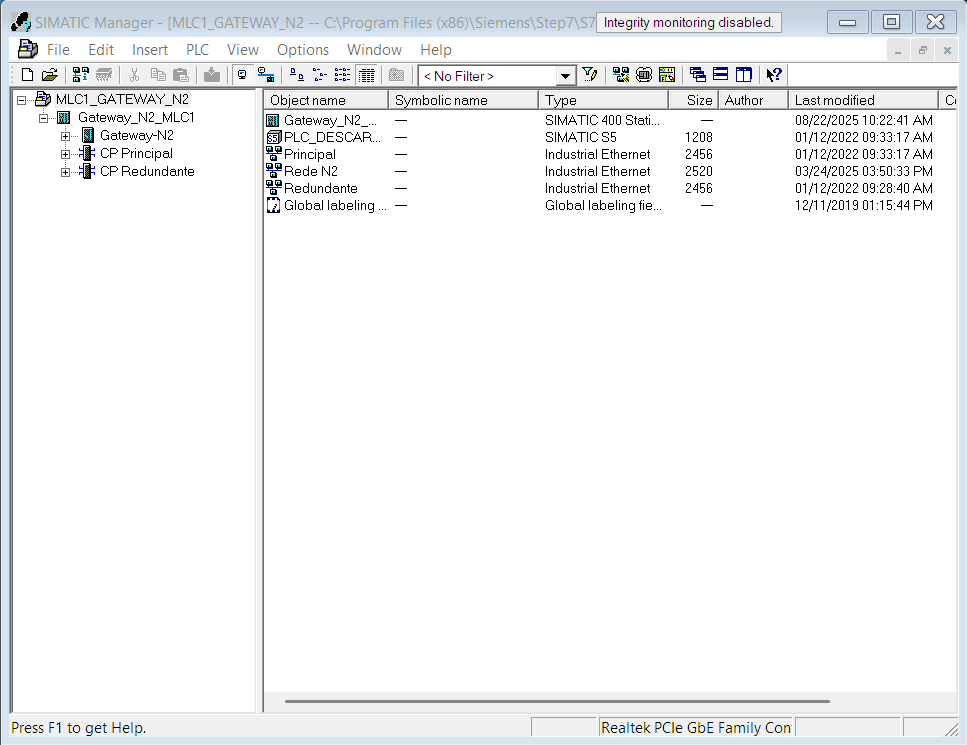This screenshot has height=745, width=967.
Task: Select CP Redundante in the tree
Action: click(x=147, y=171)
